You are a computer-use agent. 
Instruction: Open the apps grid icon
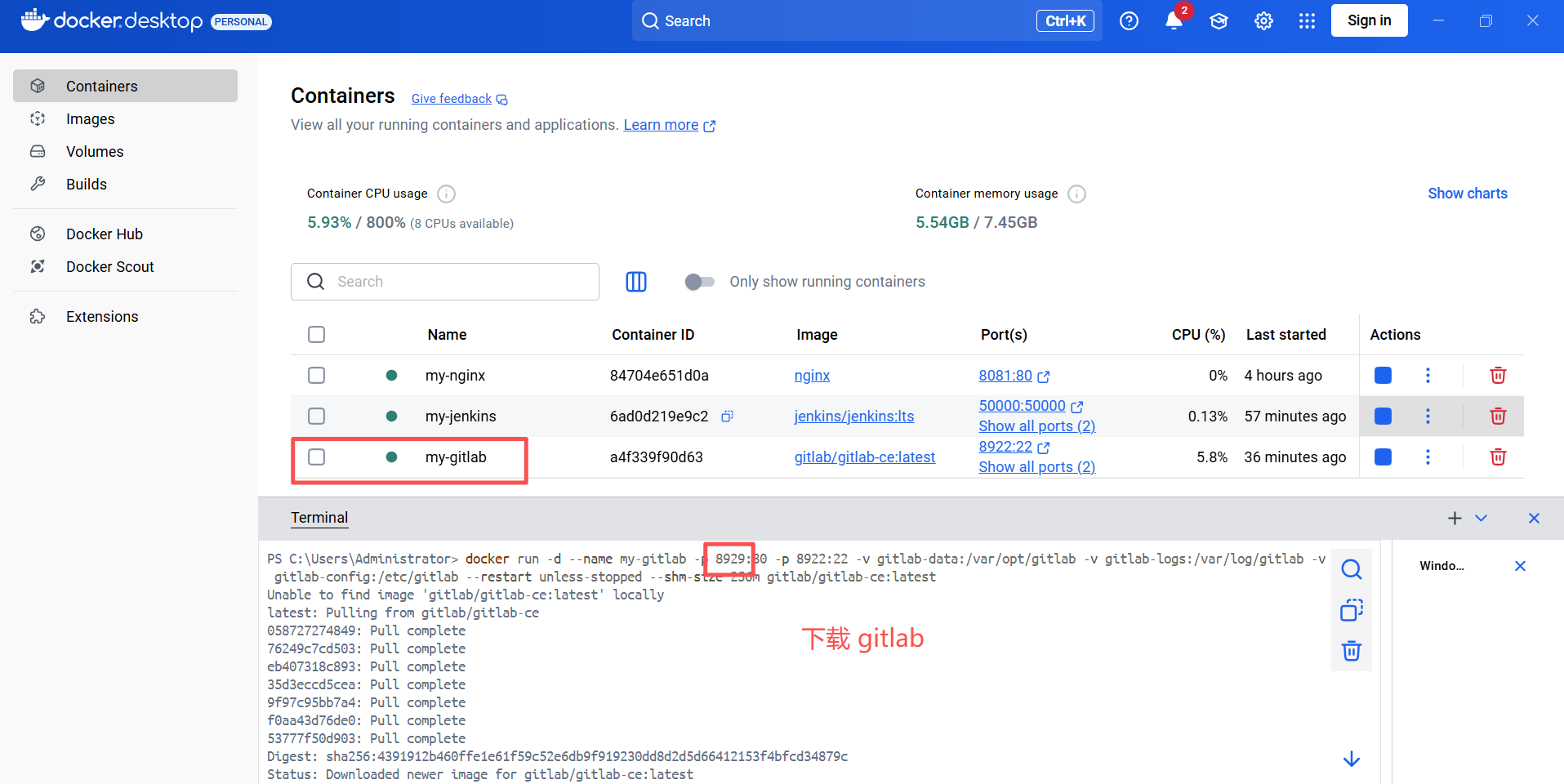point(1307,21)
